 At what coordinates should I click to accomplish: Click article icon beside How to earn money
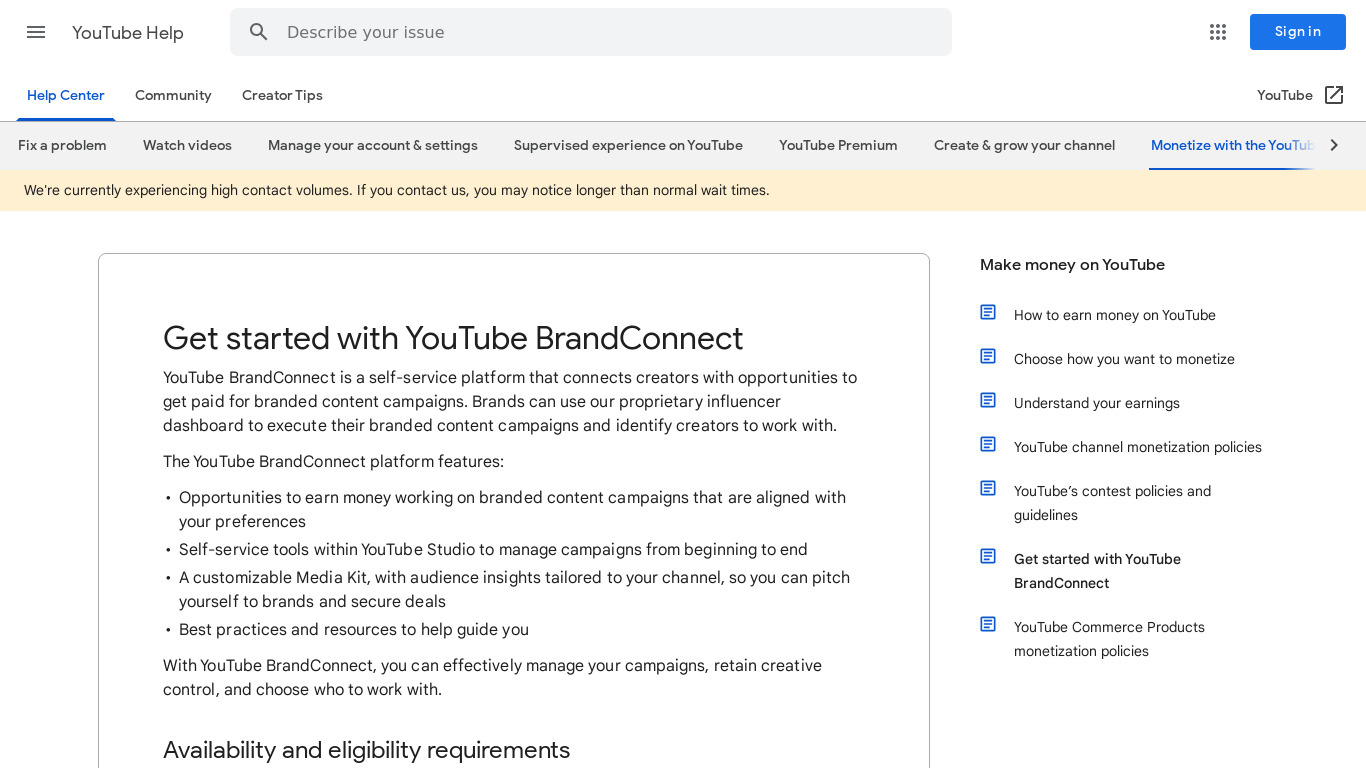click(x=988, y=313)
